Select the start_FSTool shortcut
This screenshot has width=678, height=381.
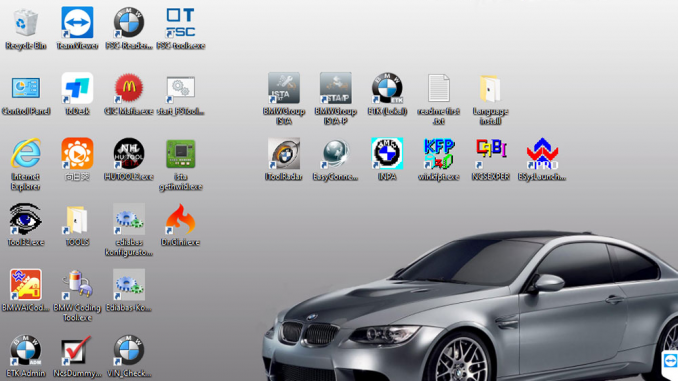(181, 88)
